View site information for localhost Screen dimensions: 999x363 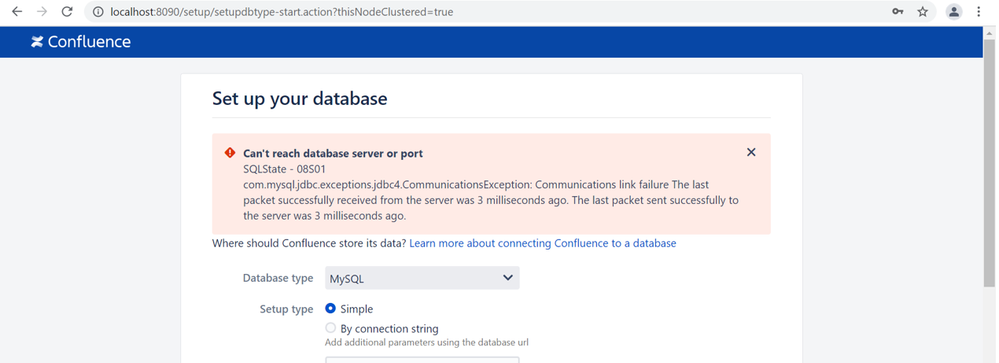click(x=97, y=11)
